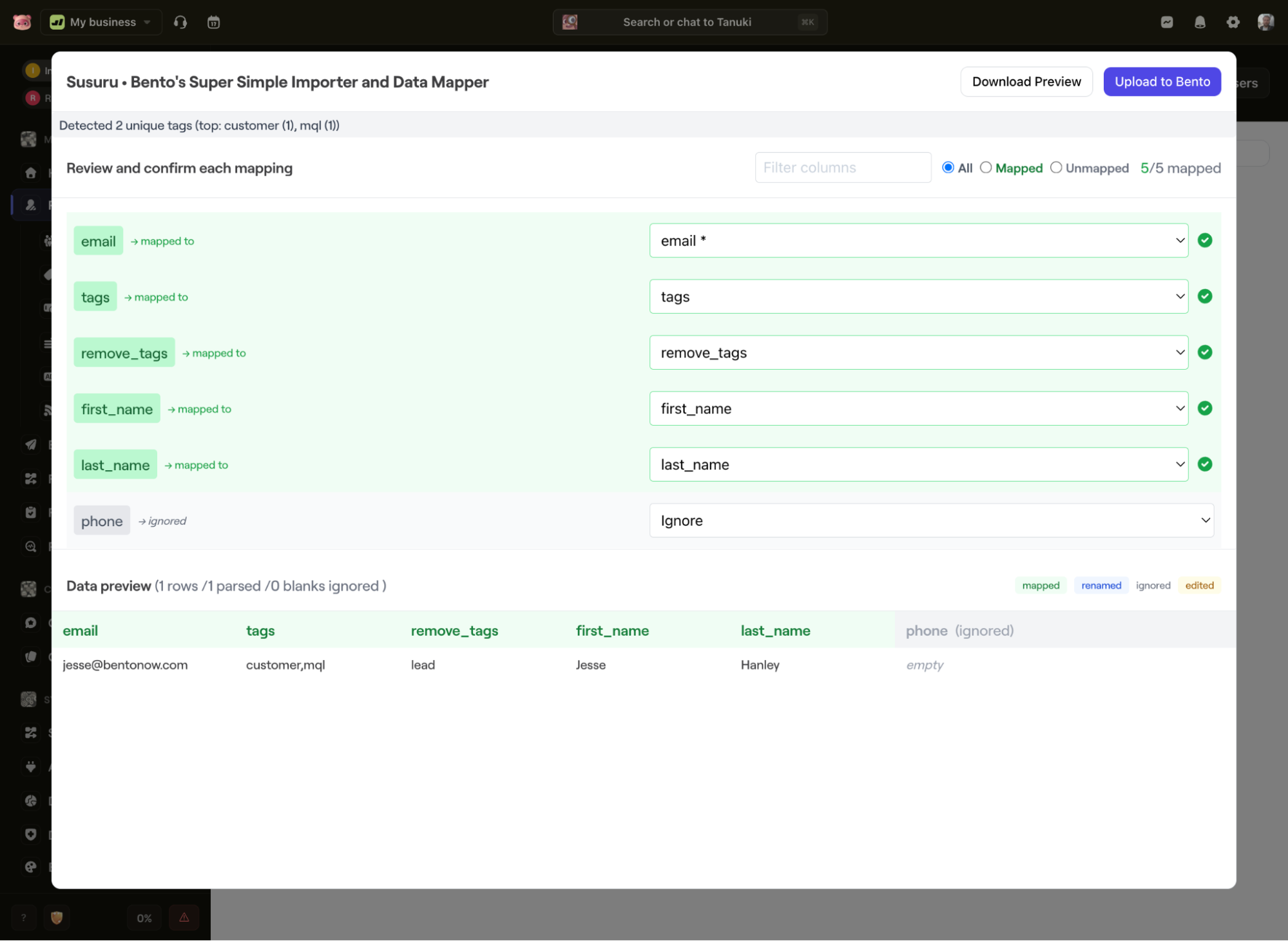
Task: Select the Mapped radio button
Action: click(x=986, y=167)
